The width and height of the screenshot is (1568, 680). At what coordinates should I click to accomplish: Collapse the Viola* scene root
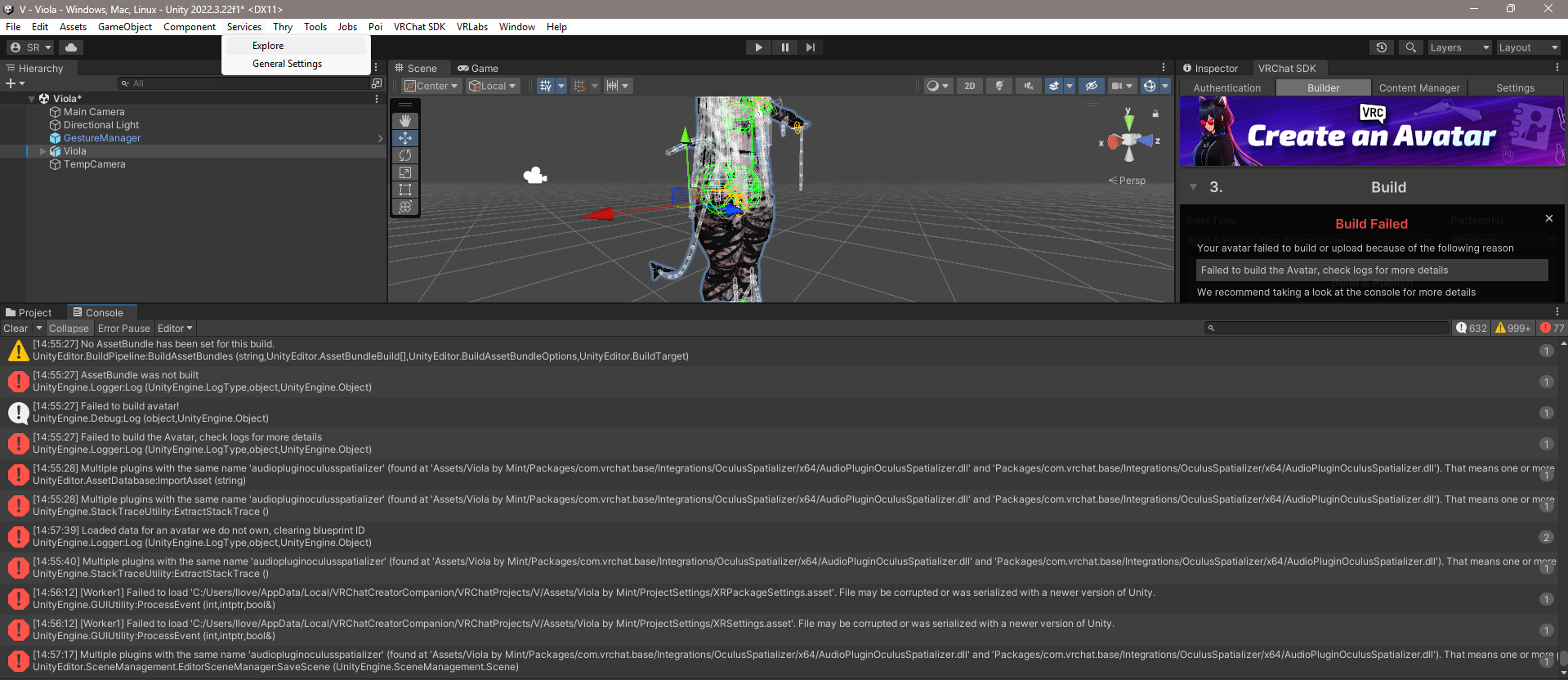click(32, 99)
